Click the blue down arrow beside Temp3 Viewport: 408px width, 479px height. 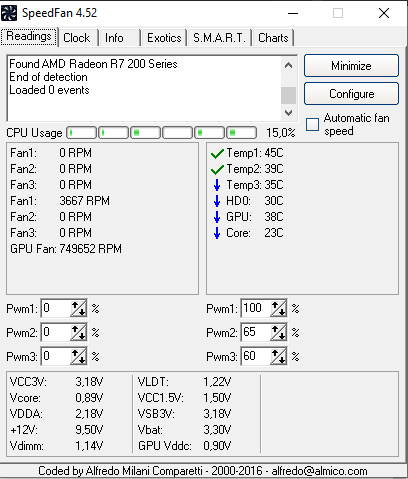coord(217,185)
